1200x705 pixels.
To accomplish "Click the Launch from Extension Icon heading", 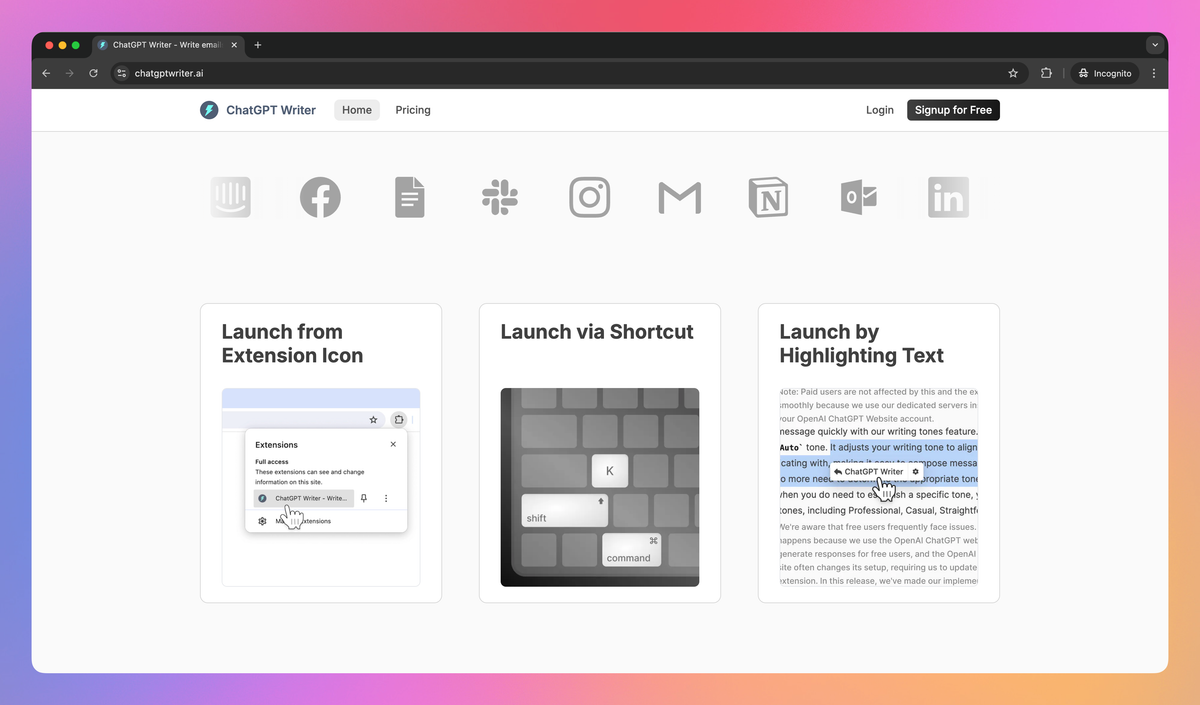I will [x=292, y=344].
